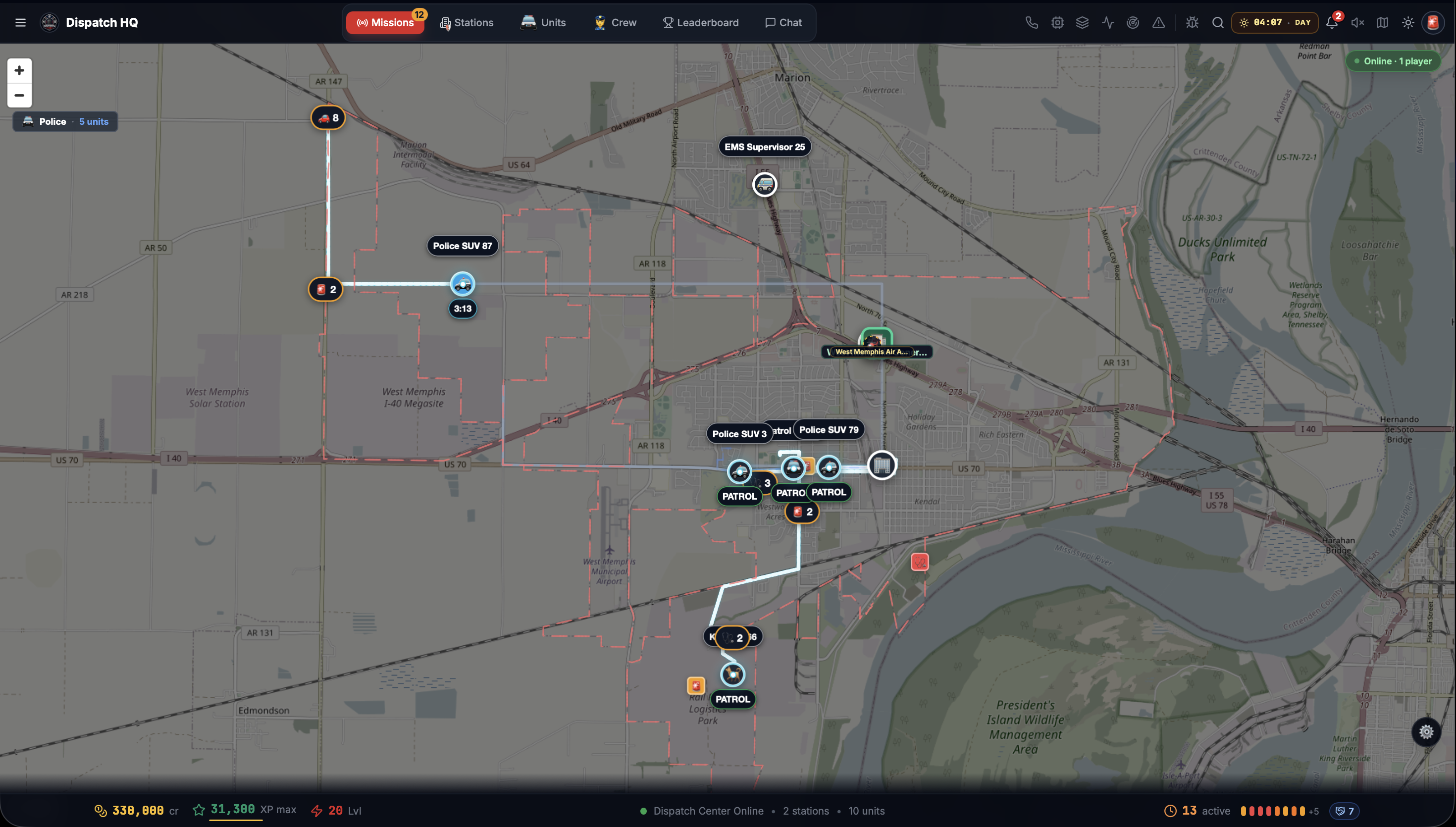This screenshot has height=827, width=1456.
Task: Select the Police SUV 79 vehicle
Action: (829, 467)
